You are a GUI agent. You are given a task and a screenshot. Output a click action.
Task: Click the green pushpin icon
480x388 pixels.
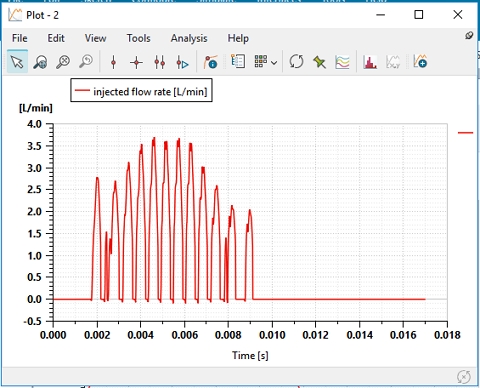tap(319, 62)
